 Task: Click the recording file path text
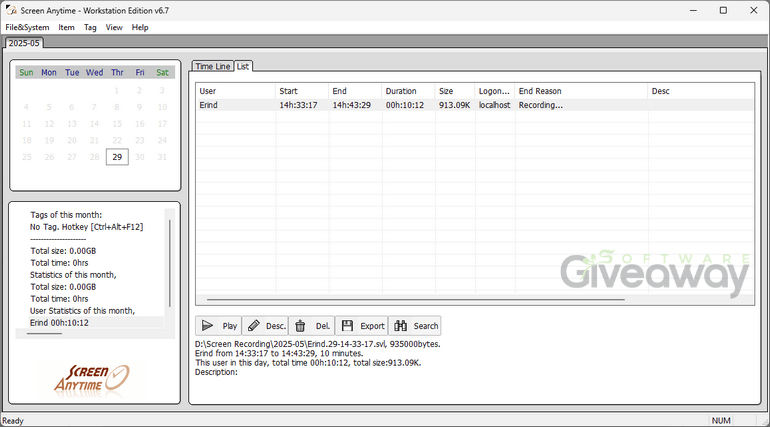pyautogui.click(x=317, y=345)
